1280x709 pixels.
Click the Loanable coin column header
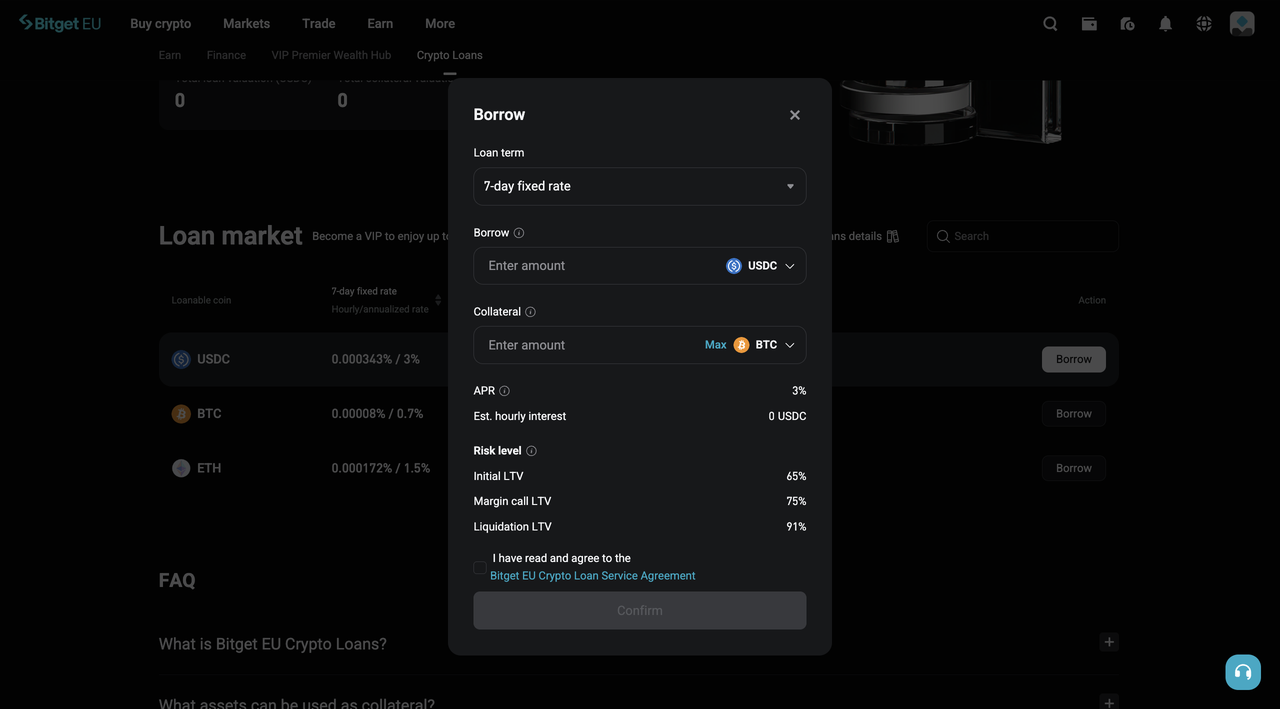coord(201,300)
